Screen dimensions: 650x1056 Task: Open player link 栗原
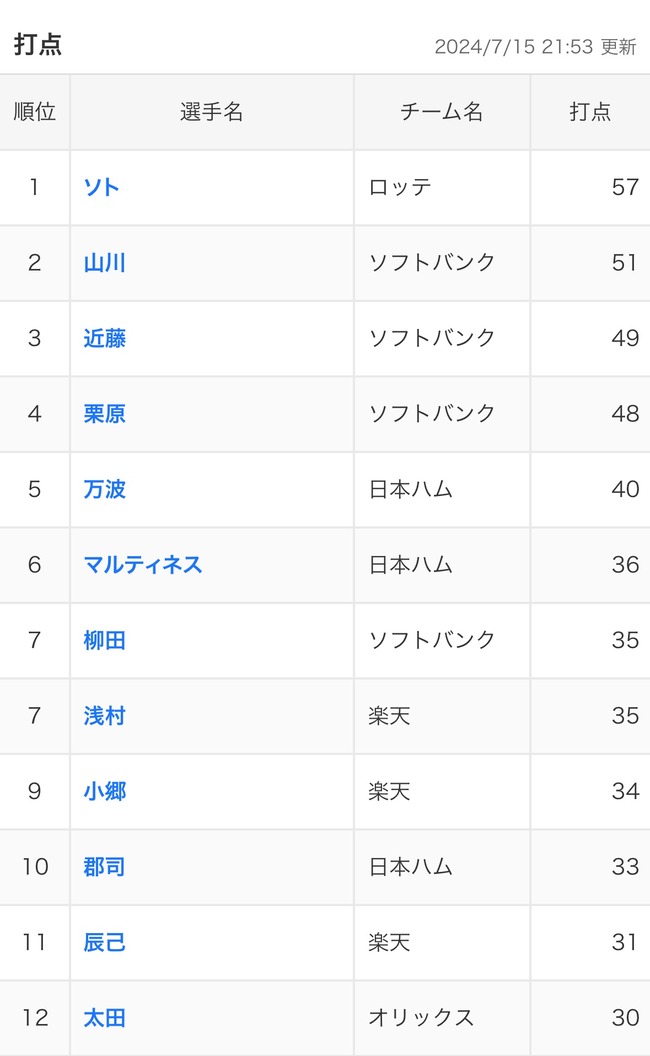click(x=104, y=414)
